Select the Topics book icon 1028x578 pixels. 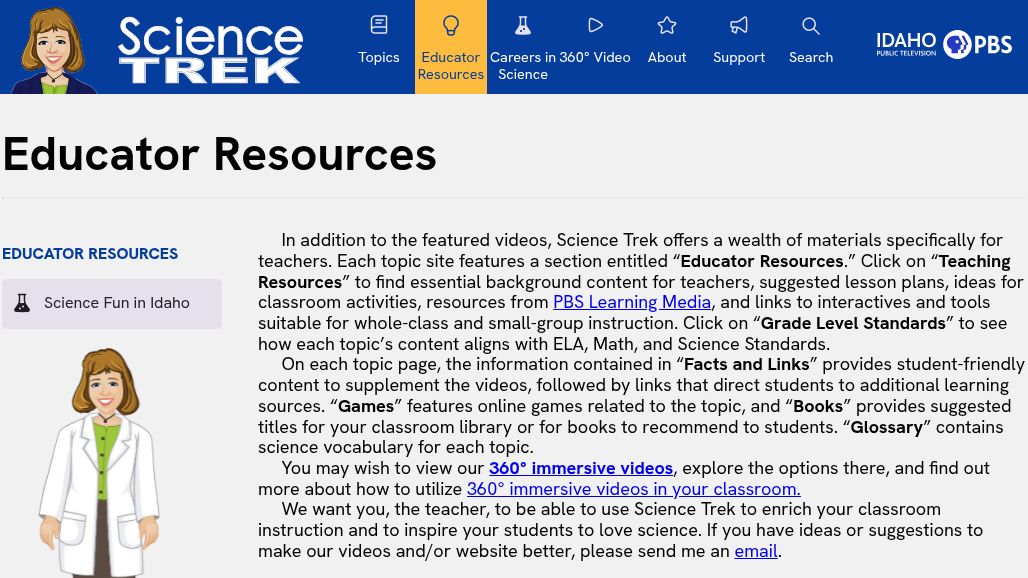click(x=378, y=25)
